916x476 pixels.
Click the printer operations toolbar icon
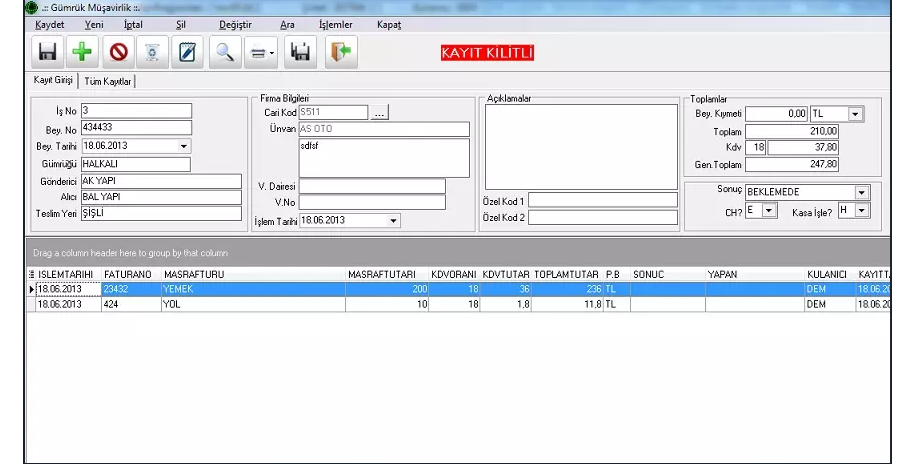[x=260, y=53]
